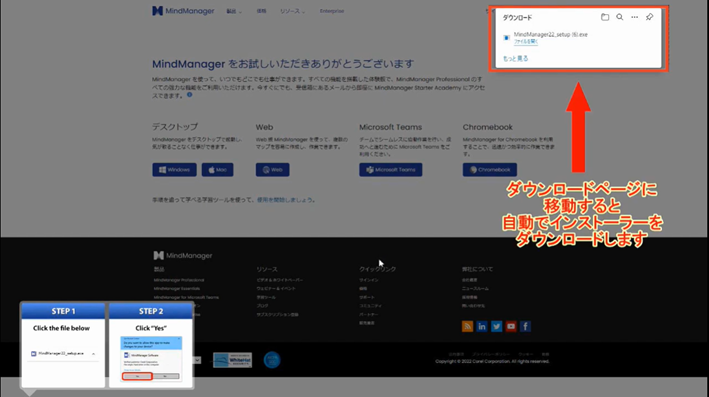Click ファイルを開く link under setup file

tap(525, 41)
